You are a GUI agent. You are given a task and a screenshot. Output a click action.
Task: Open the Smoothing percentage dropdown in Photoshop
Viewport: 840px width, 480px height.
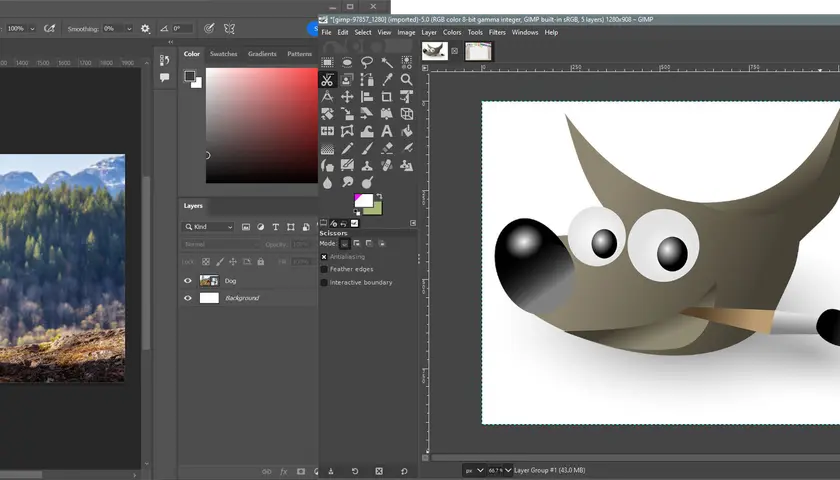click(x=129, y=28)
